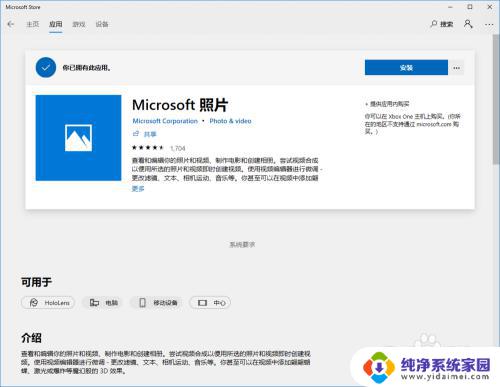500x387 pixels.
Task: Click the PC monitor icon
Action: click(94, 303)
